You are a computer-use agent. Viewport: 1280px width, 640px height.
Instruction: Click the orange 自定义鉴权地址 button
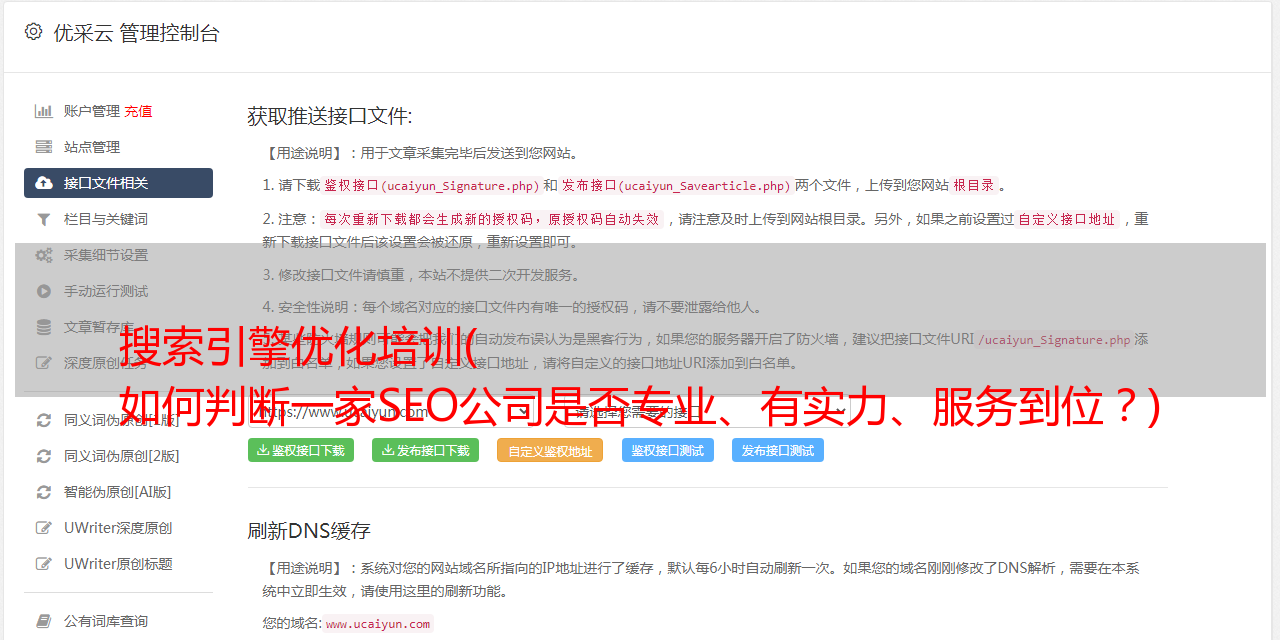550,450
